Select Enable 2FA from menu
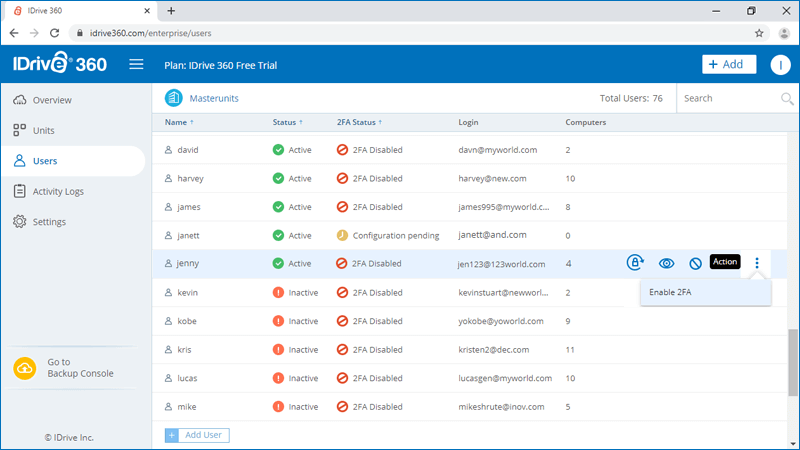 (706, 292)
